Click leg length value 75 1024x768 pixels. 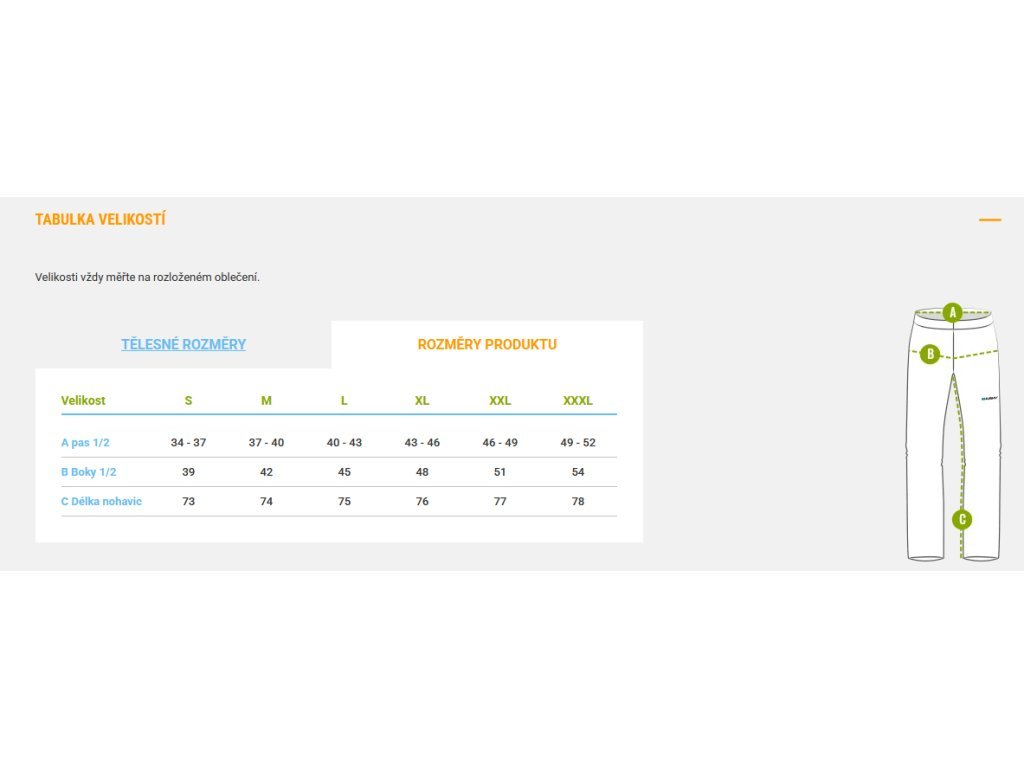click(x=344, y=501)
